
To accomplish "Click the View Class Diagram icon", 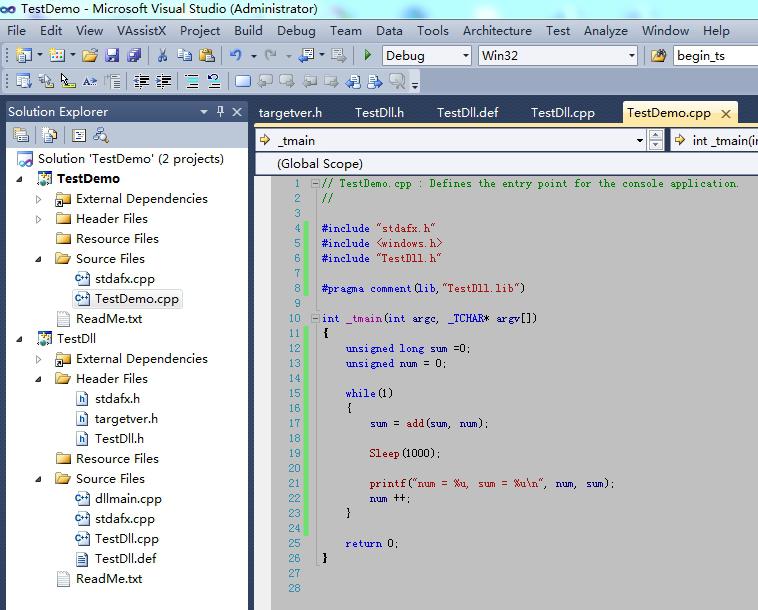I will [101, 135].
